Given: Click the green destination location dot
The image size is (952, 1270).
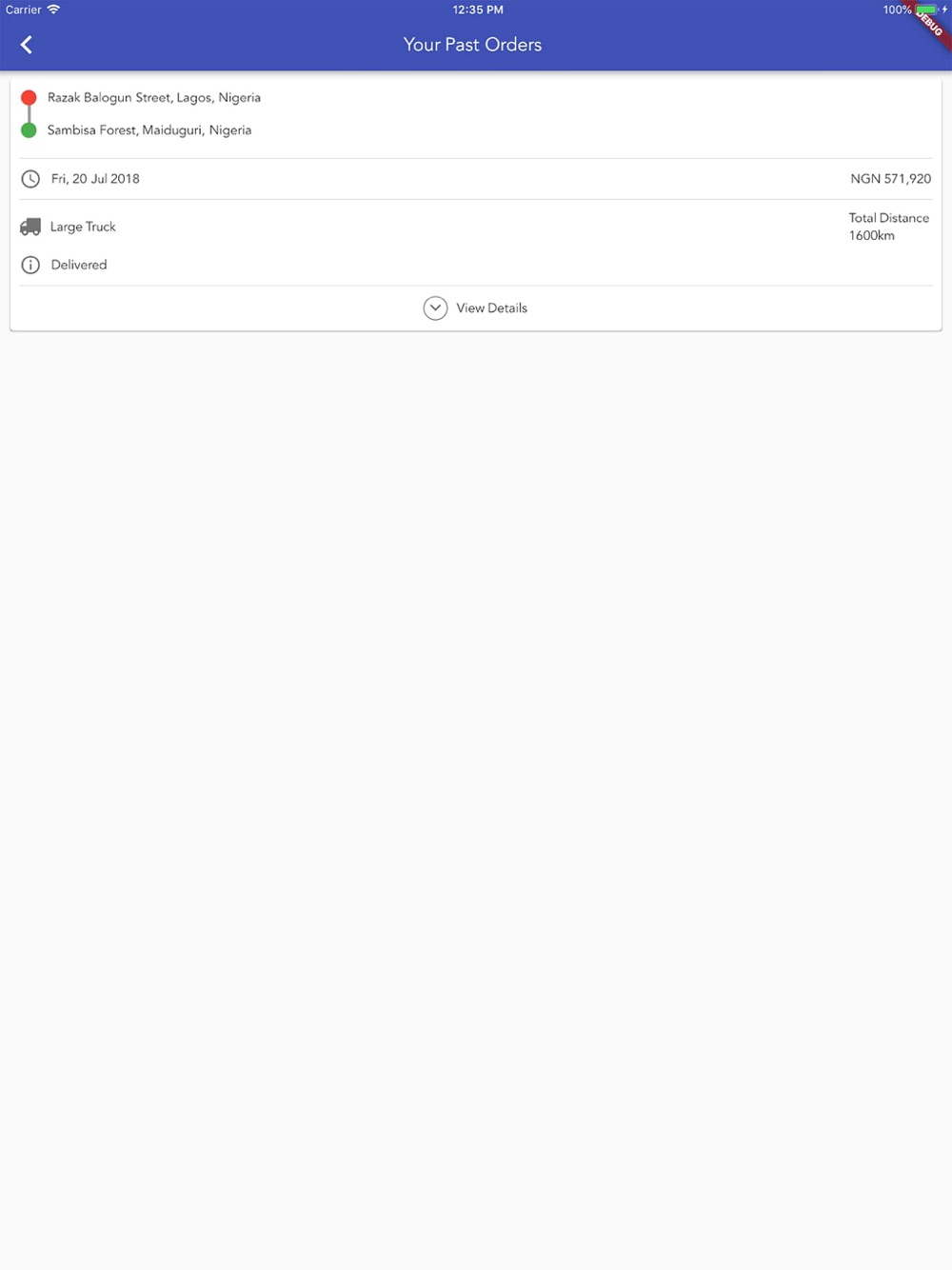Looking at the screenshot, I should point(29,130).
